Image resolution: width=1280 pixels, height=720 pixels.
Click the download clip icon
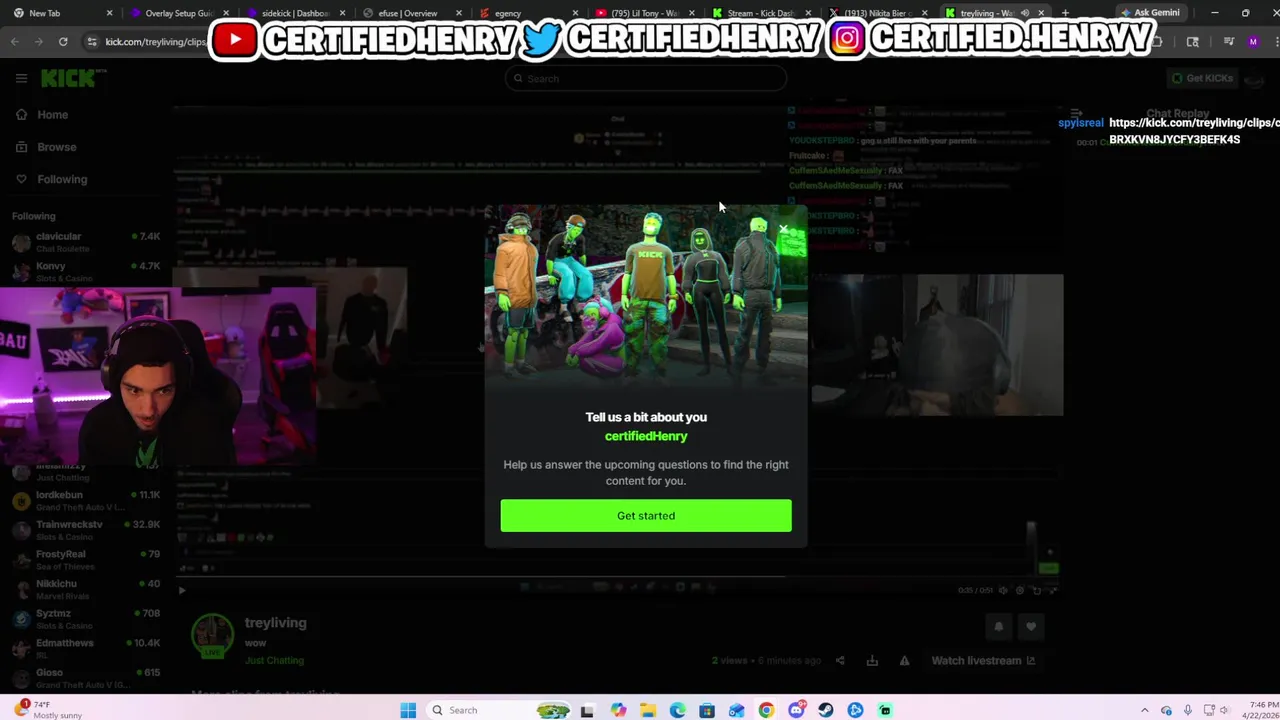click(872, 661)
